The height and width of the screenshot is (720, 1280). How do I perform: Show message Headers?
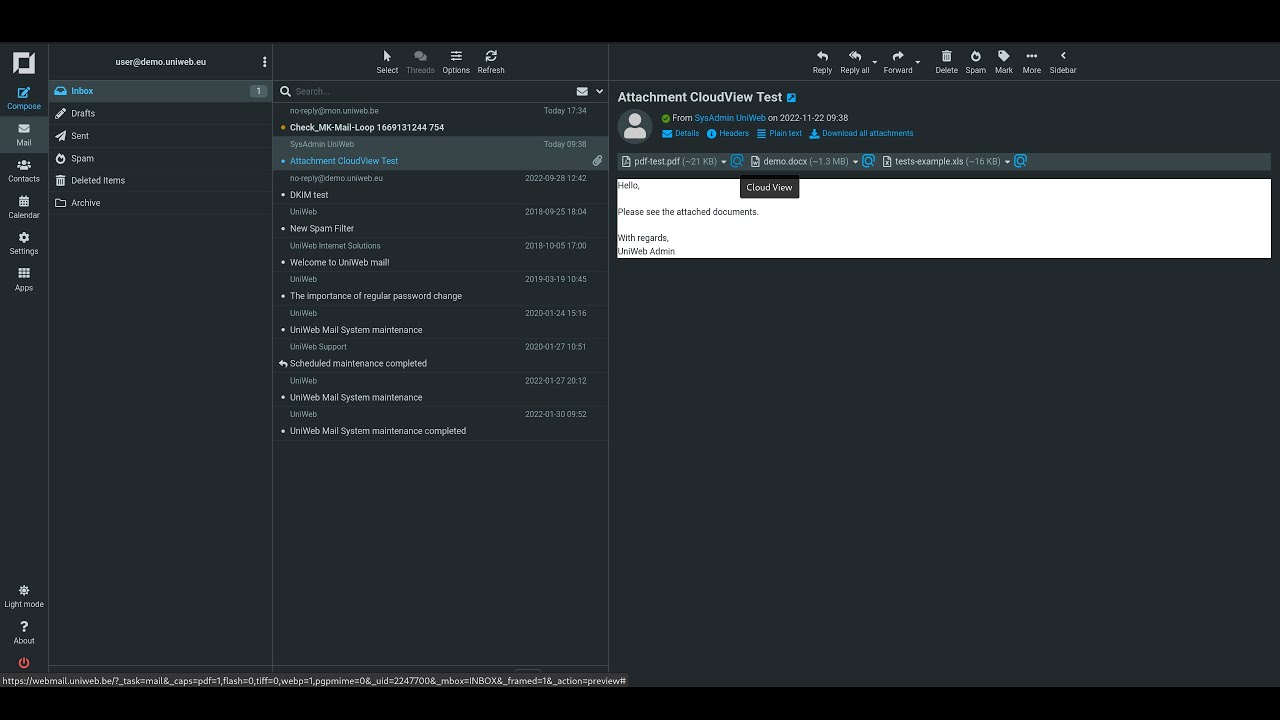point(727,133)
